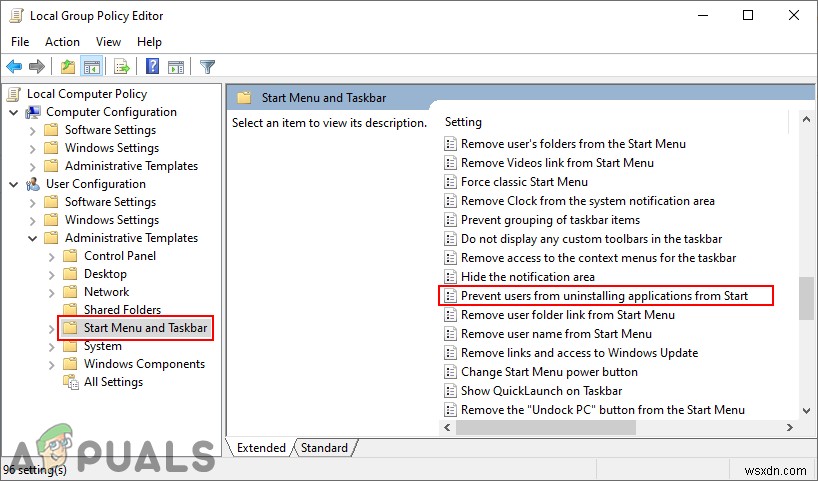The image size is (818, 481).
Task: Click policy icon beside Prevent grouping of taskbar items
Action: click(x=450, y=220)
